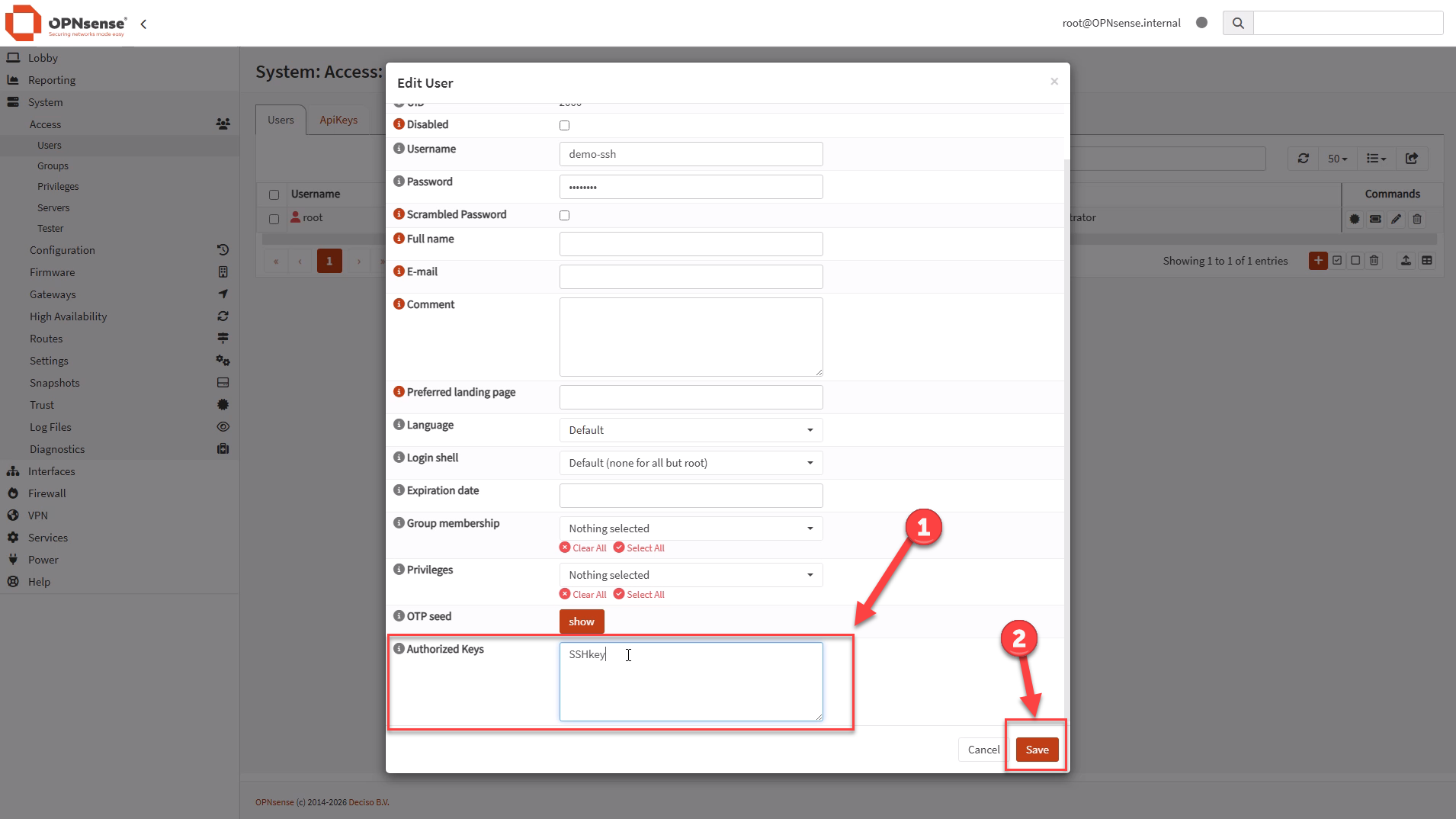Focus the Username input field
The width and height of the screenshot is (1456, 819).
tap(691, 154)
